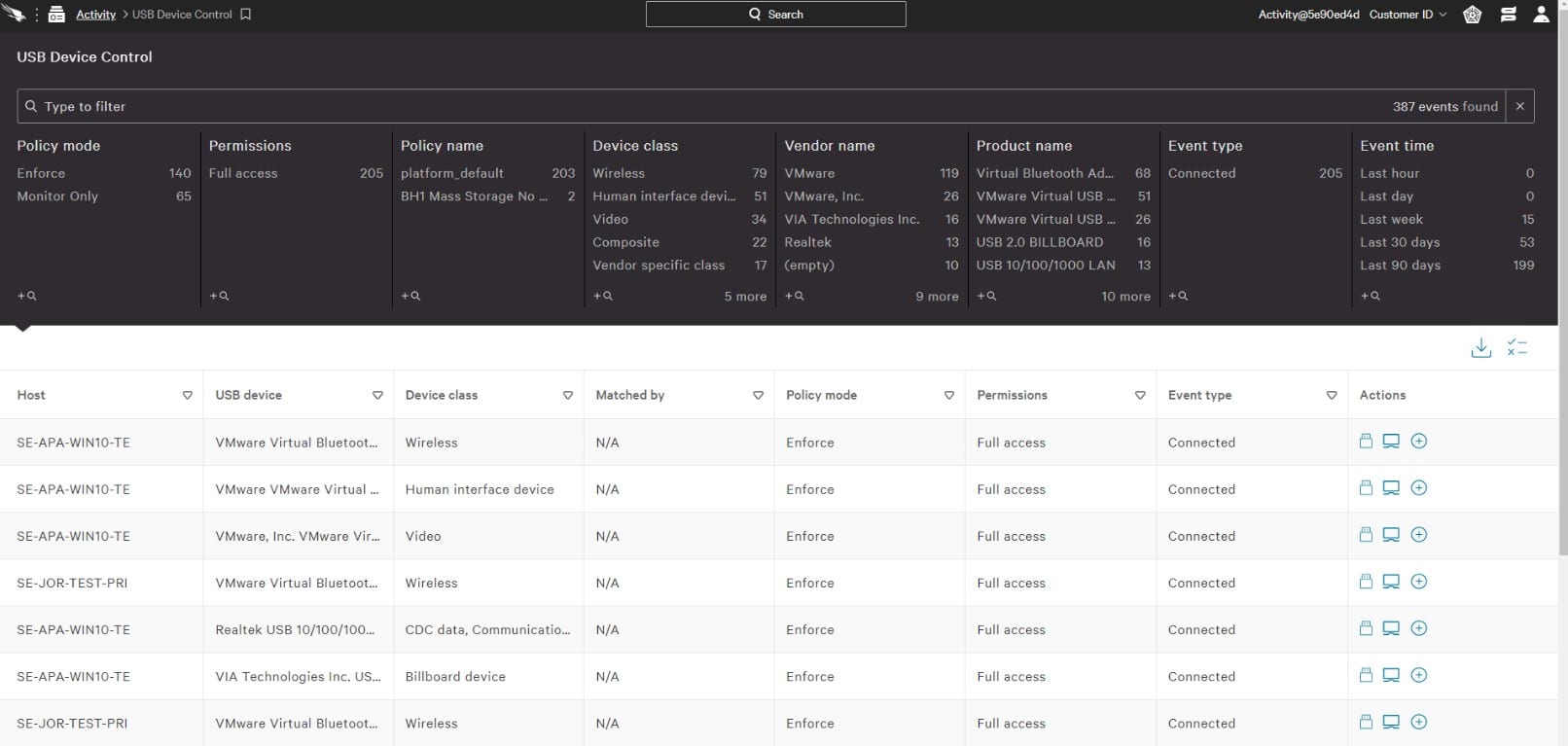Click the lock icon in the first SE-JOR-TEST-PRI row

coord(1366,582)
